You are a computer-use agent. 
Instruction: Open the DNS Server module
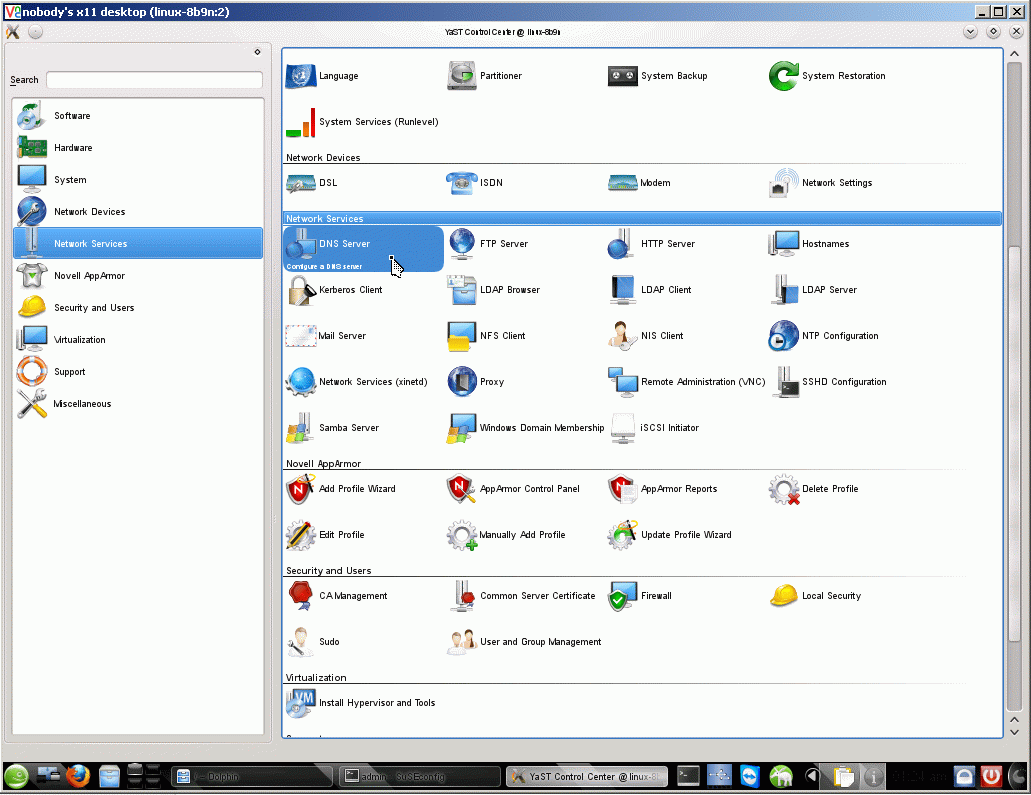pos(363,249)
